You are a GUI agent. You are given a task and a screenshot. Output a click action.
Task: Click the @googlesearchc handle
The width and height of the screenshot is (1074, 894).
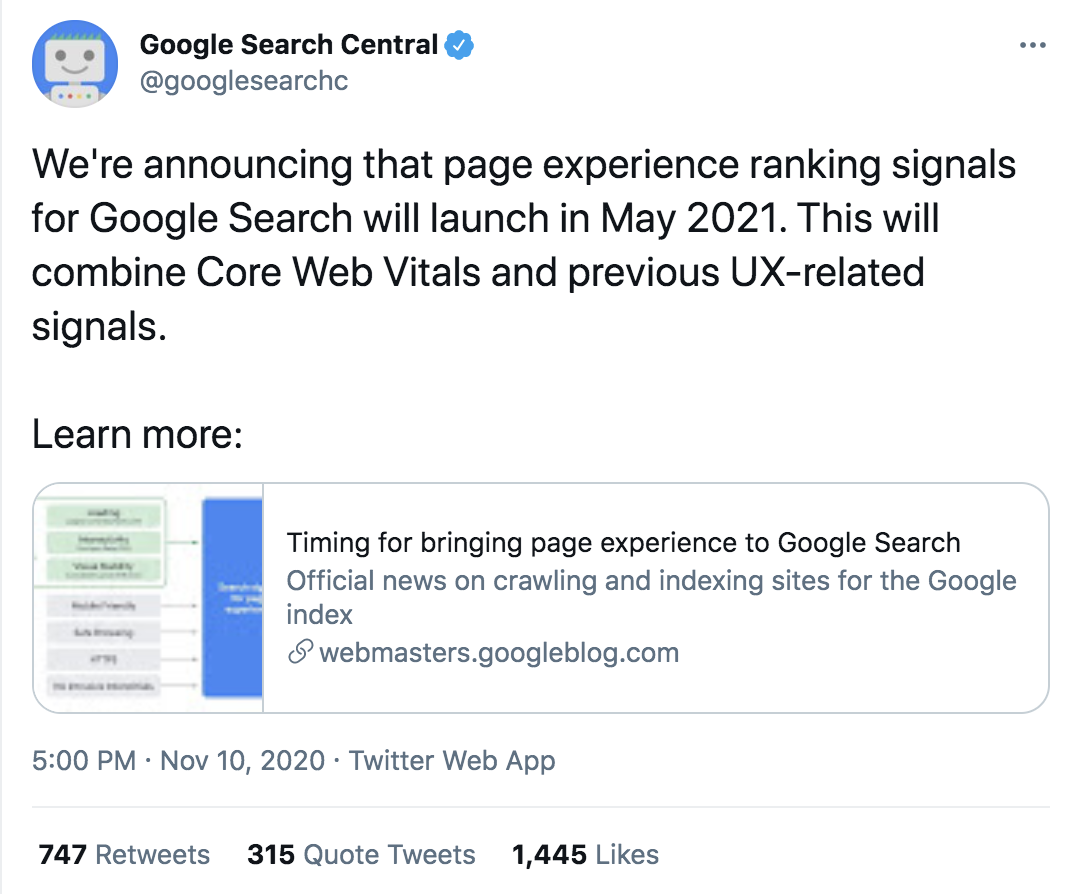click(244, 81)
